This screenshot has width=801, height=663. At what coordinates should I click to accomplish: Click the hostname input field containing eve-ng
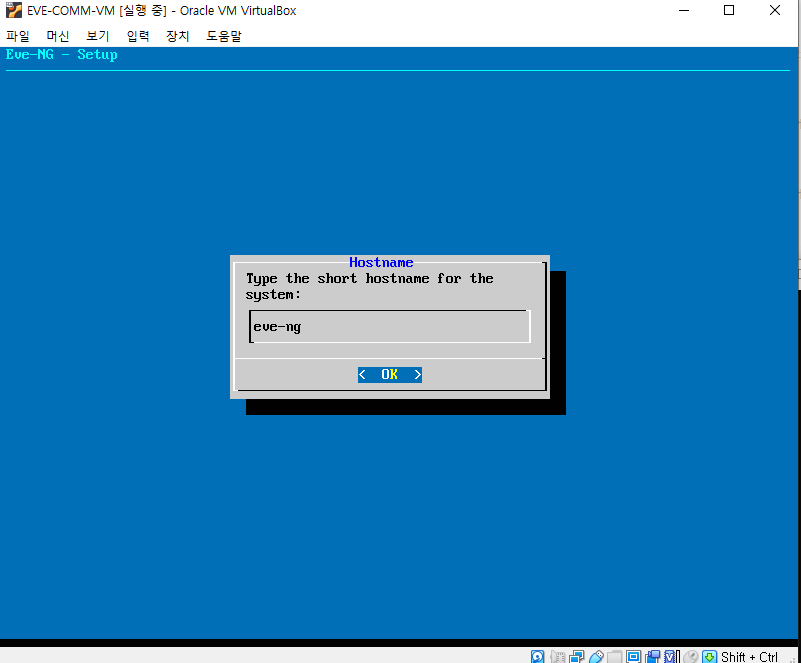pos(390,326)
